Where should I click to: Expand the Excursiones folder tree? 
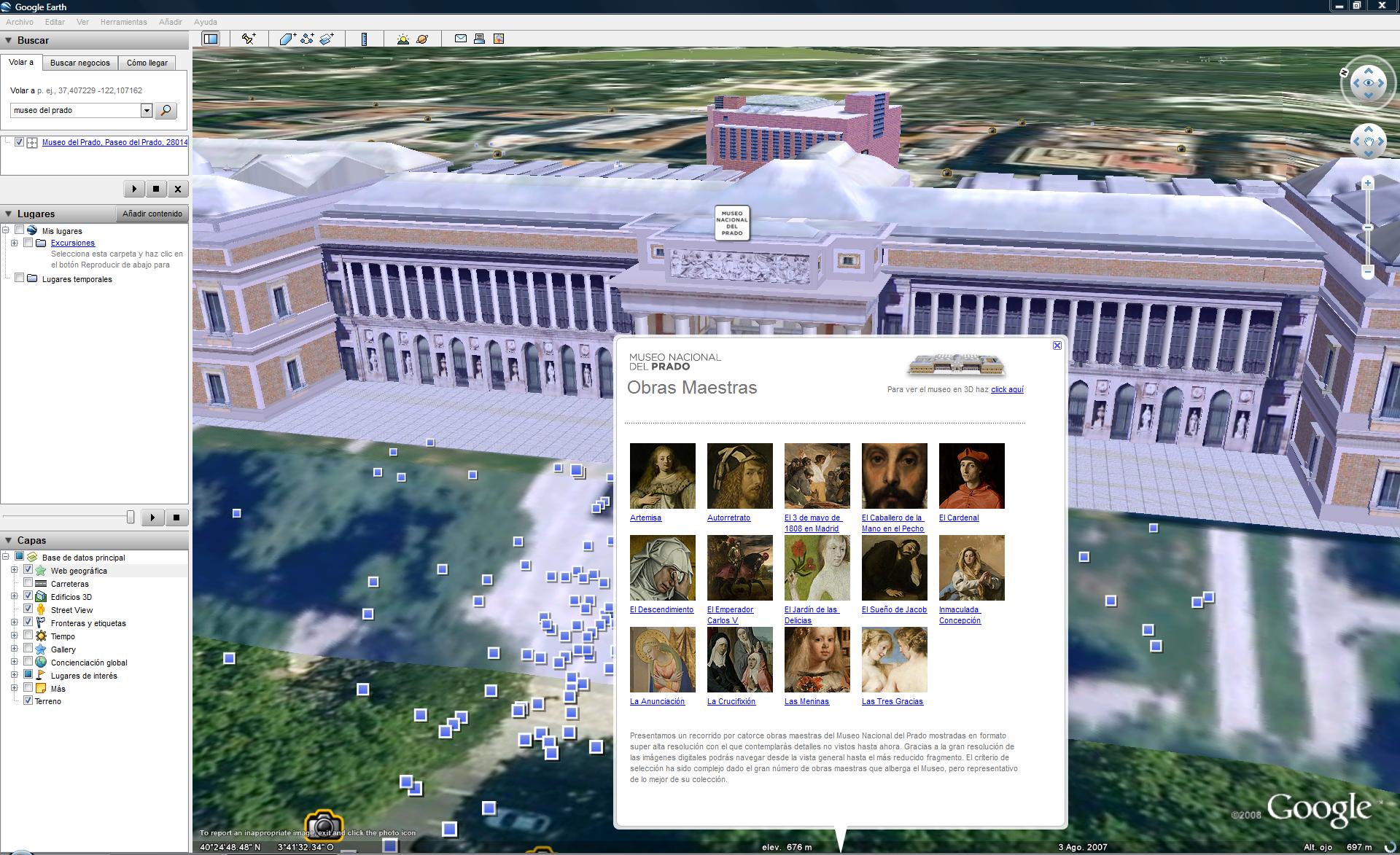tap(14, 243)
